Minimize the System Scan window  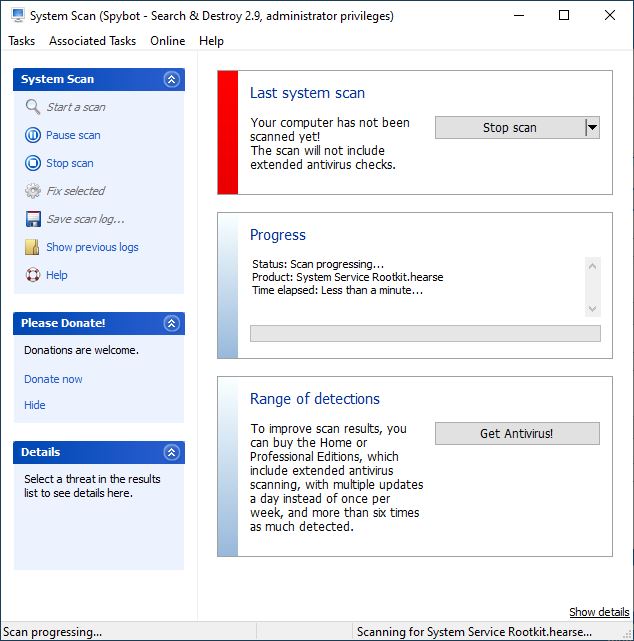click(519, 16)
